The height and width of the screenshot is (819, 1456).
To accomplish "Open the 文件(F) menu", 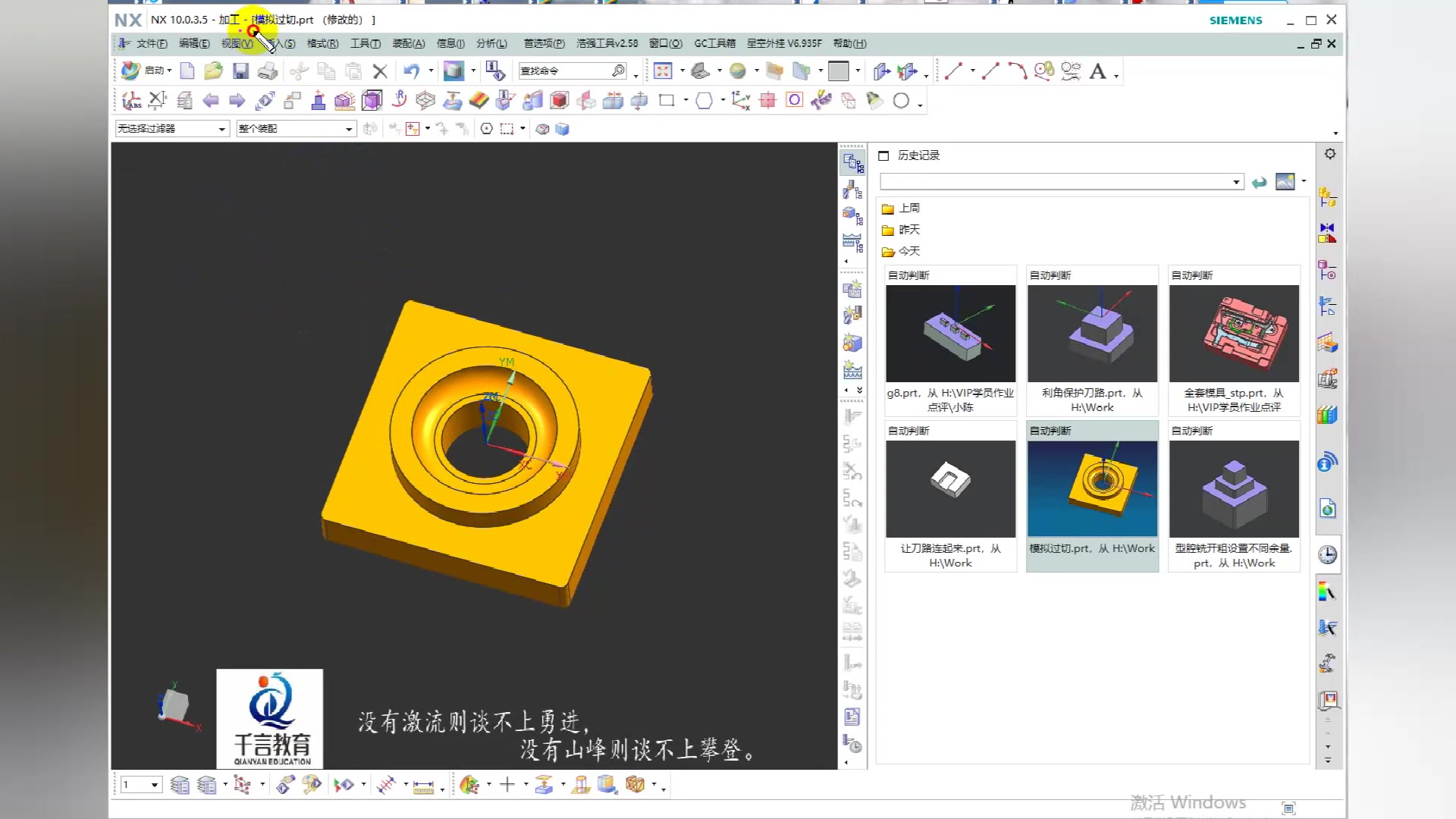I will click(152, 43).
